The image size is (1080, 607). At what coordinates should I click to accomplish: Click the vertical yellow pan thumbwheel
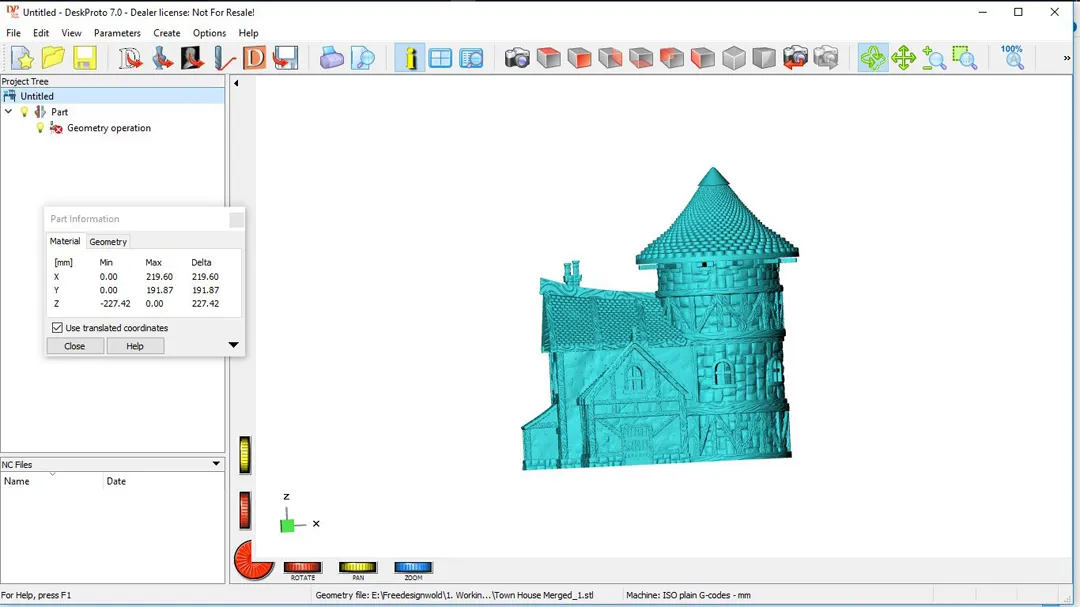[245, 455]
